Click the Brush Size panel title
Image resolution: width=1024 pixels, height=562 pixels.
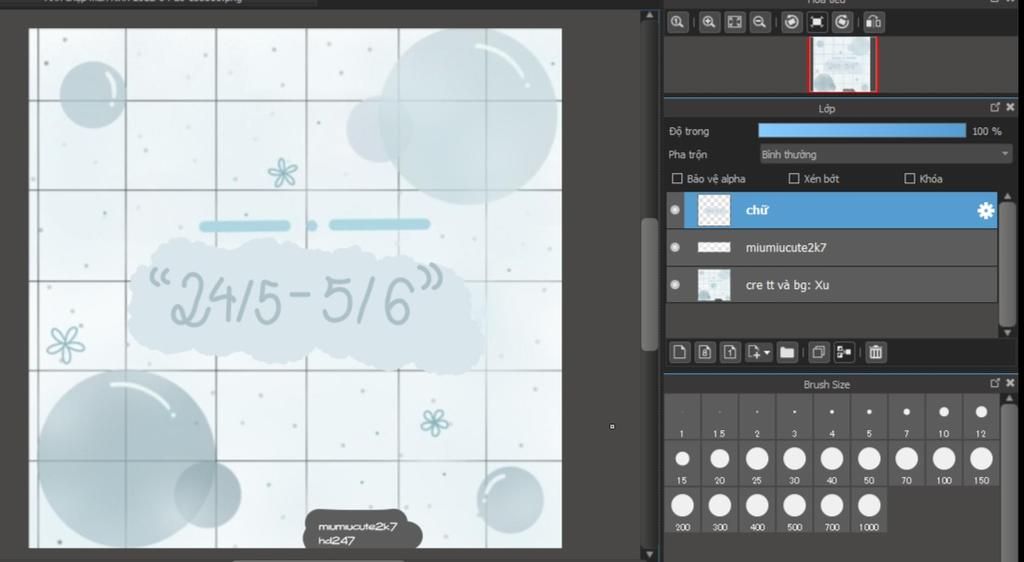pos(826,384)
